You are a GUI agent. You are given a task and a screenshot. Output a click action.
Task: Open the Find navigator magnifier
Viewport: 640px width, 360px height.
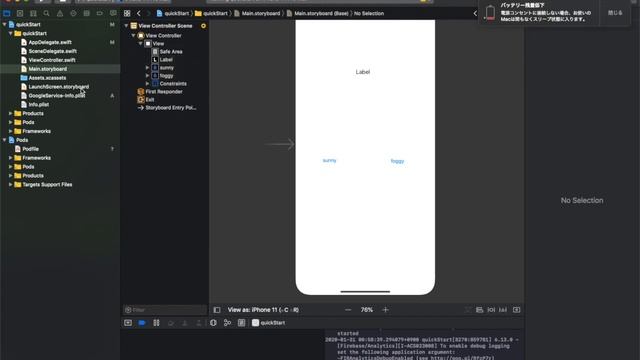47,13
